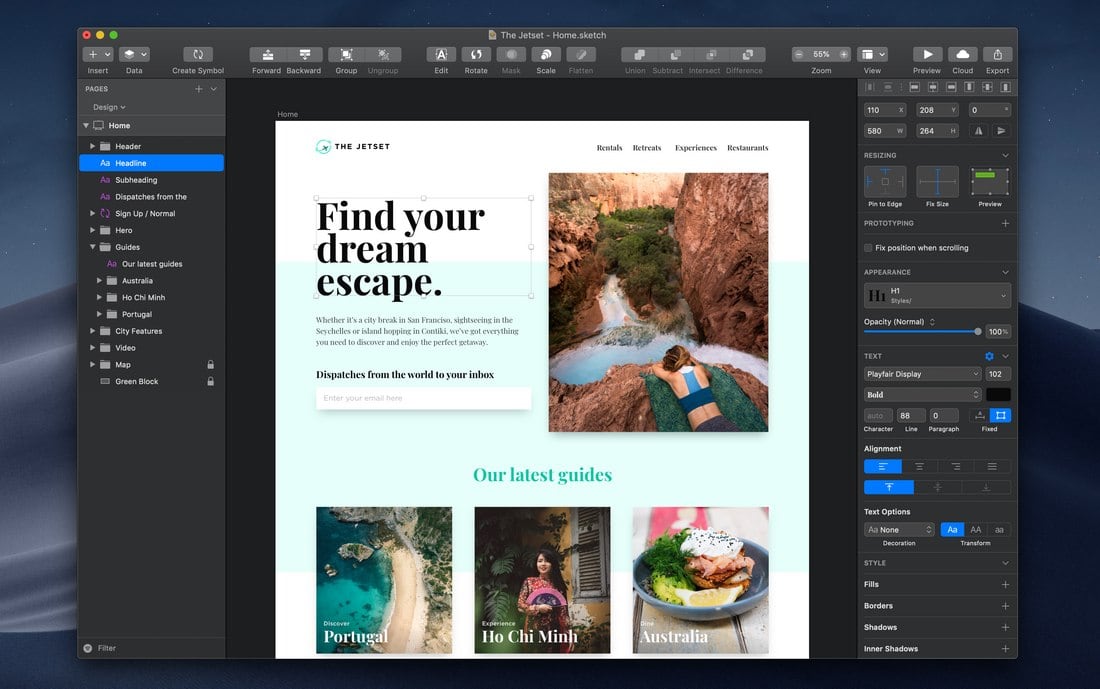The height and width of the screenshot is (689, 1100).
Task: Collapse the Resizing section
Action: coord(1005,156)
